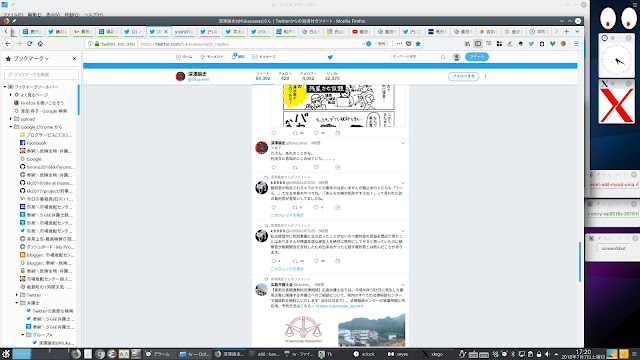Open the Twitter notifications bell
The width and height of the screenshot is (640, 360).
235,57
